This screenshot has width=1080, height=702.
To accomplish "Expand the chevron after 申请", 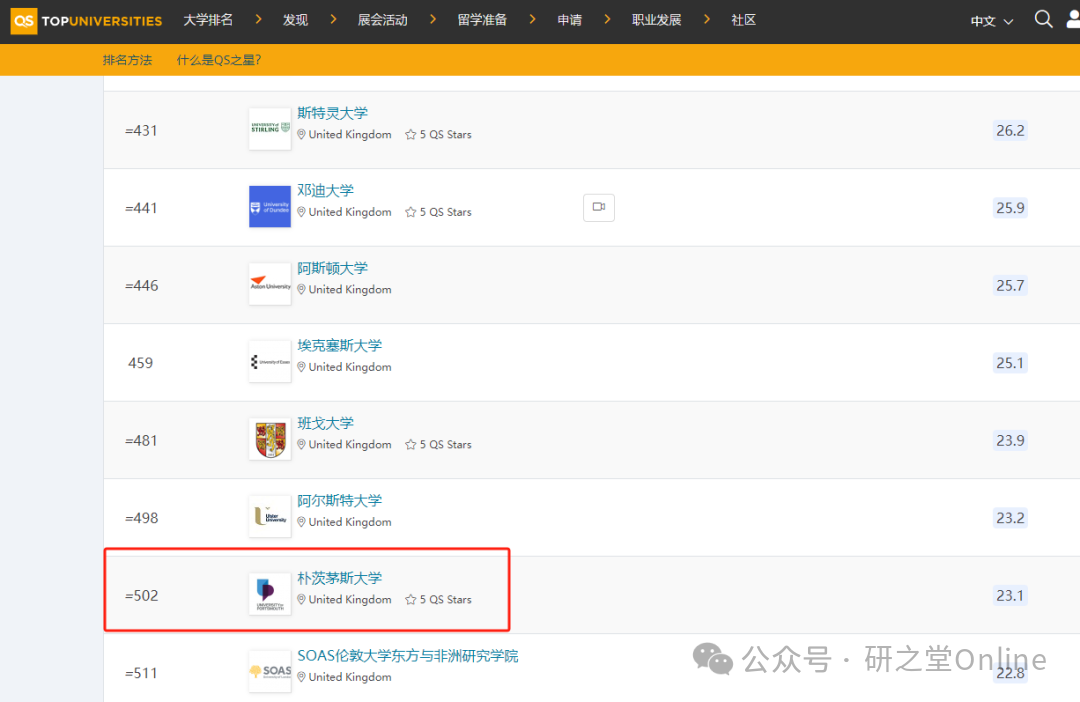I will coord(607,19).
